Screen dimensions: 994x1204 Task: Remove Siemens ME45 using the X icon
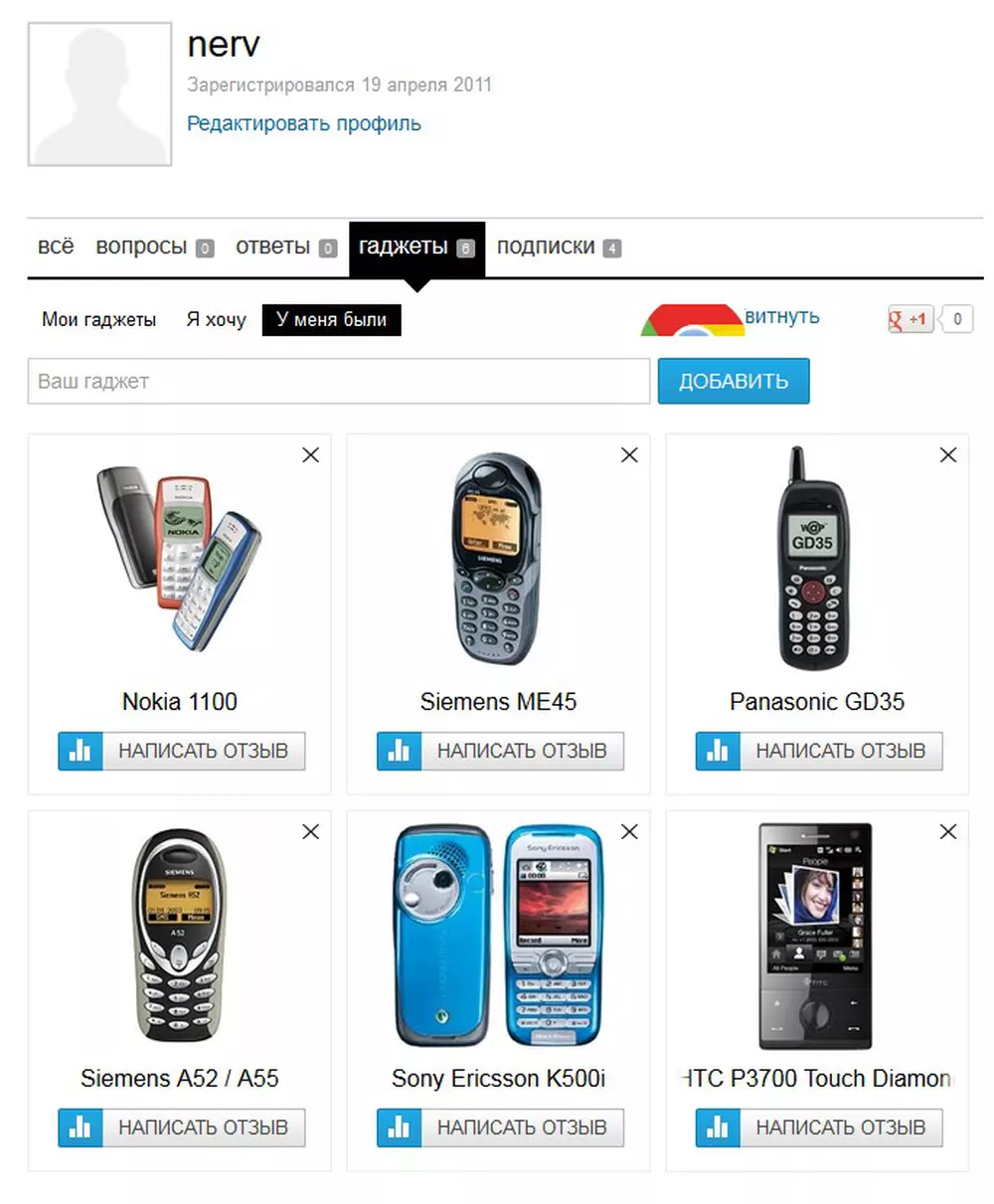coord(629,454)
